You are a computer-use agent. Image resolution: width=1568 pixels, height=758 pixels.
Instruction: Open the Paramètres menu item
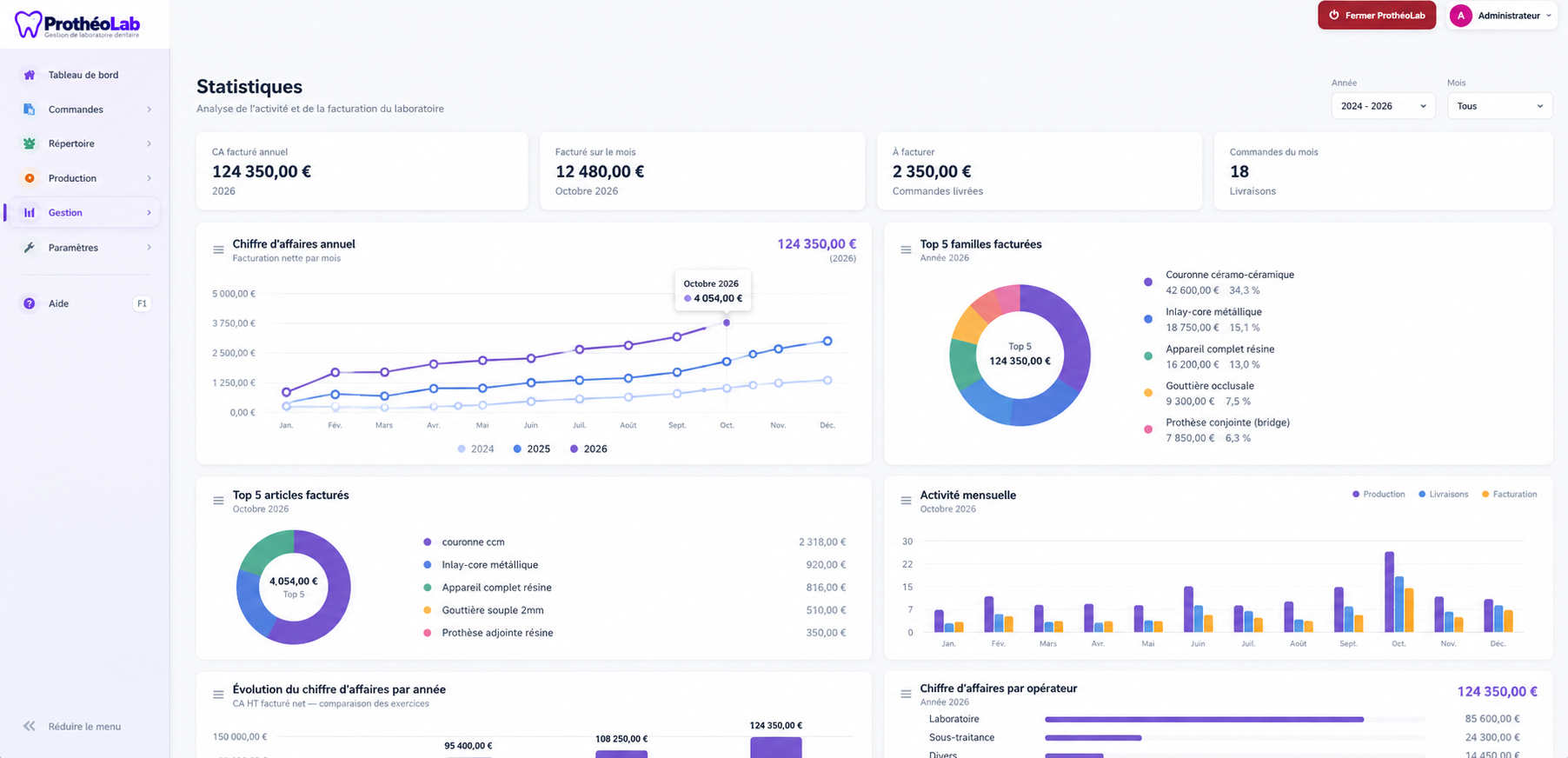click(x=83, y=248)
